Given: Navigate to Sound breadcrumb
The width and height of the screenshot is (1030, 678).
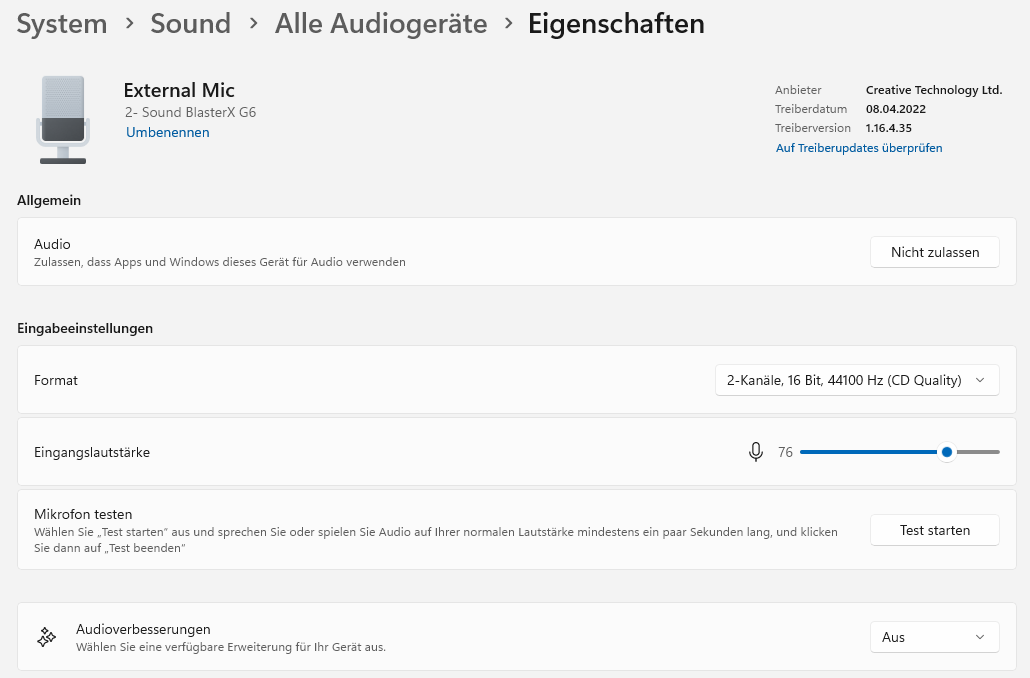Looking at the screenshot, I should tap(190, 23).
